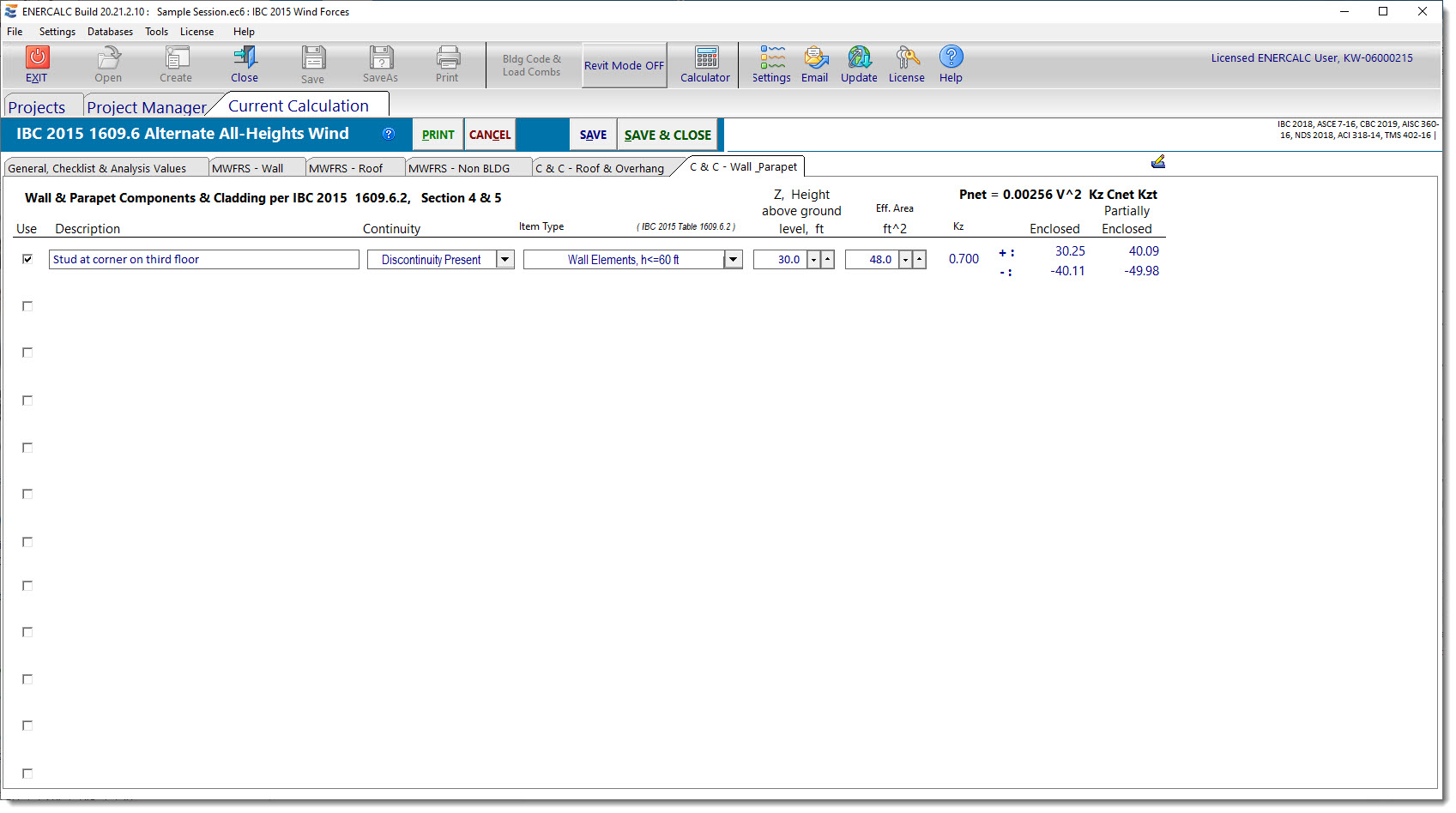Click the green PRINT button
This screenshot has height=813, width=1456.
[438, 135]
